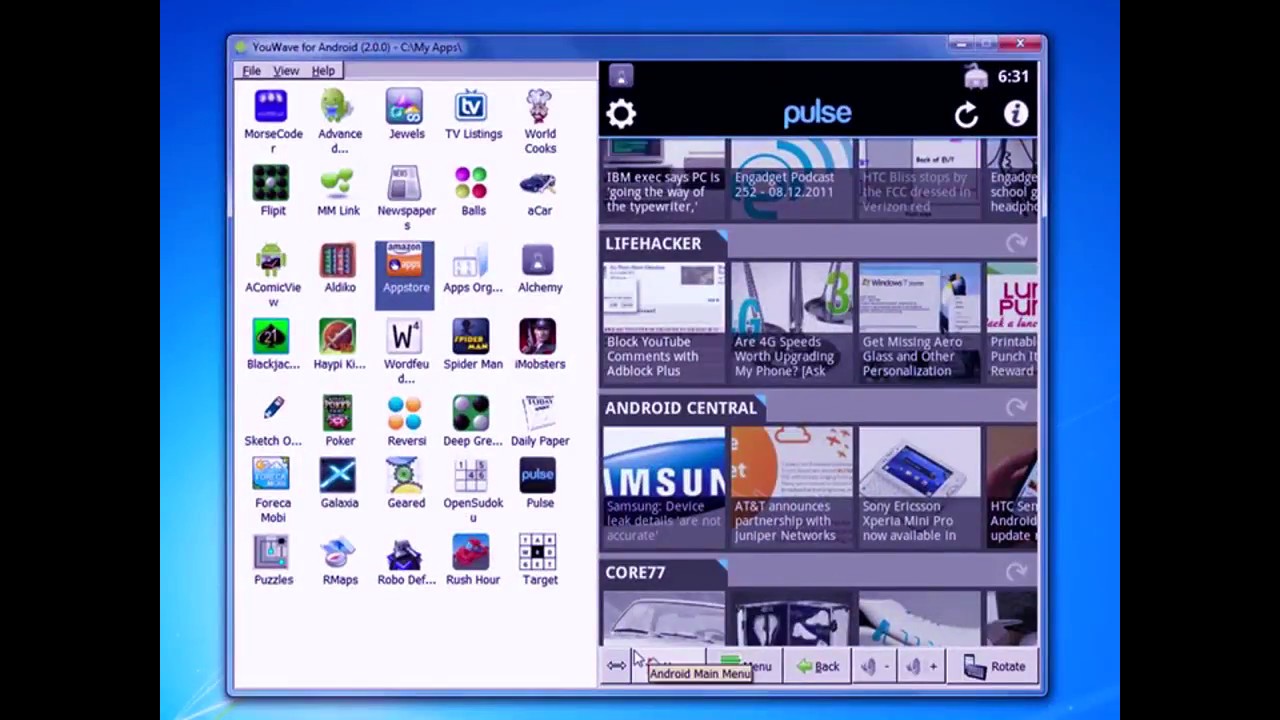Open the Help menu
Viewport: 1280px width, 720px height.
[323, 71]
